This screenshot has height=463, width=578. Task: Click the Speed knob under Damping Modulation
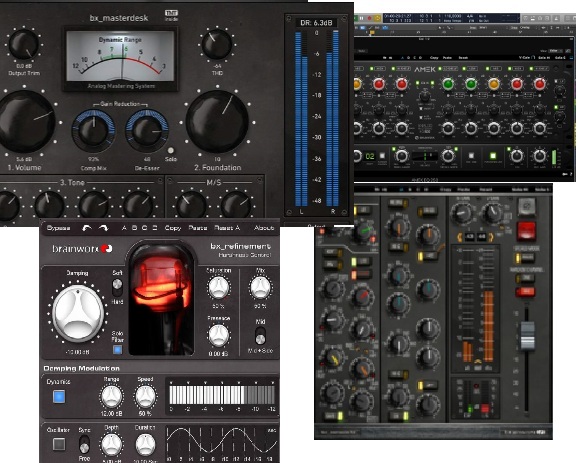(145, 397)
